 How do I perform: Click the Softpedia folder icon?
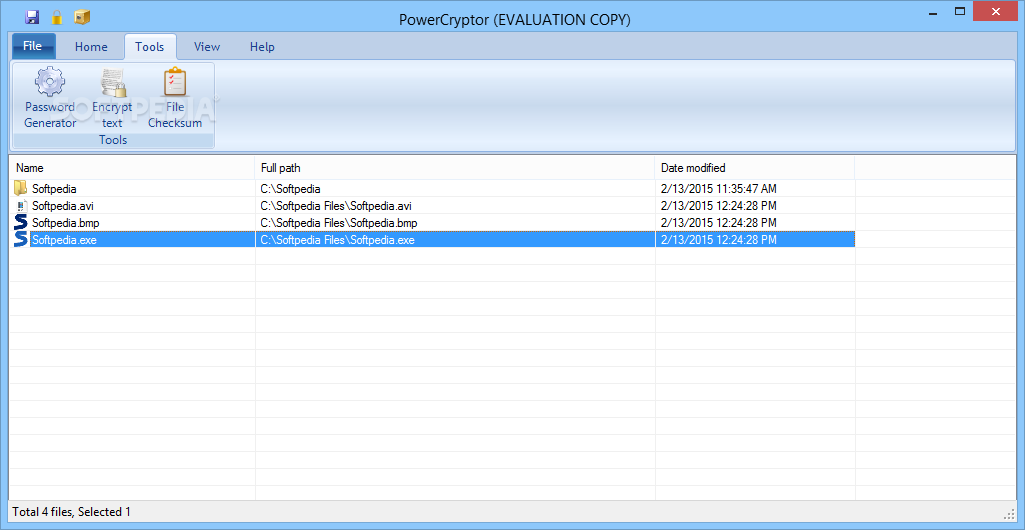pos(20,189)
